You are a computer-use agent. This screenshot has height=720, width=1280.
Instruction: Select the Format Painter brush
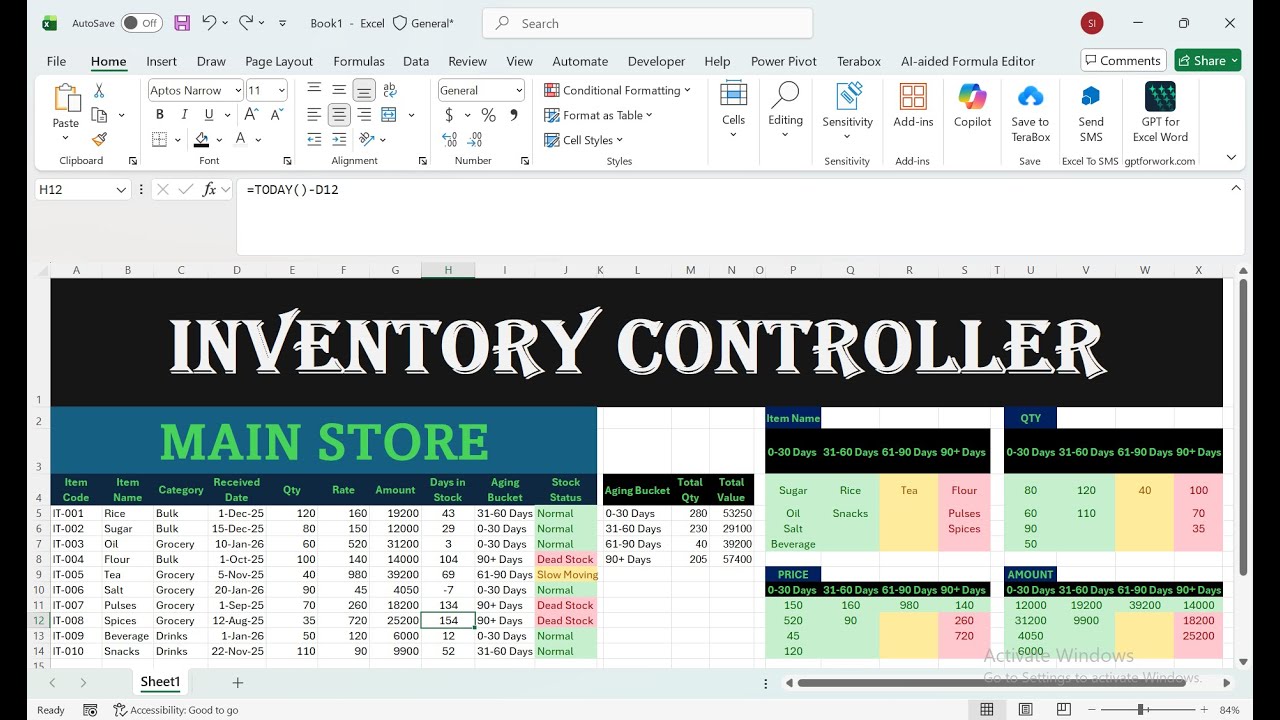[x=99, y=139]
